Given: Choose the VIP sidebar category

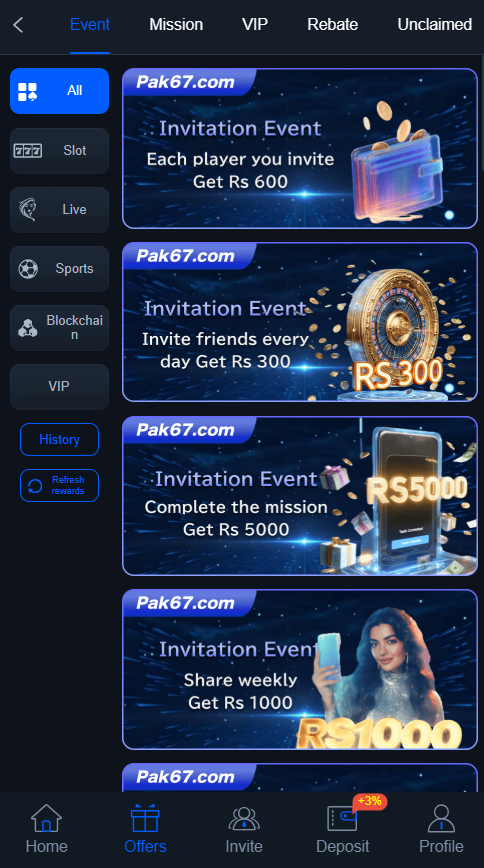Looking at the screenshot, I should [x=59, y=386].
